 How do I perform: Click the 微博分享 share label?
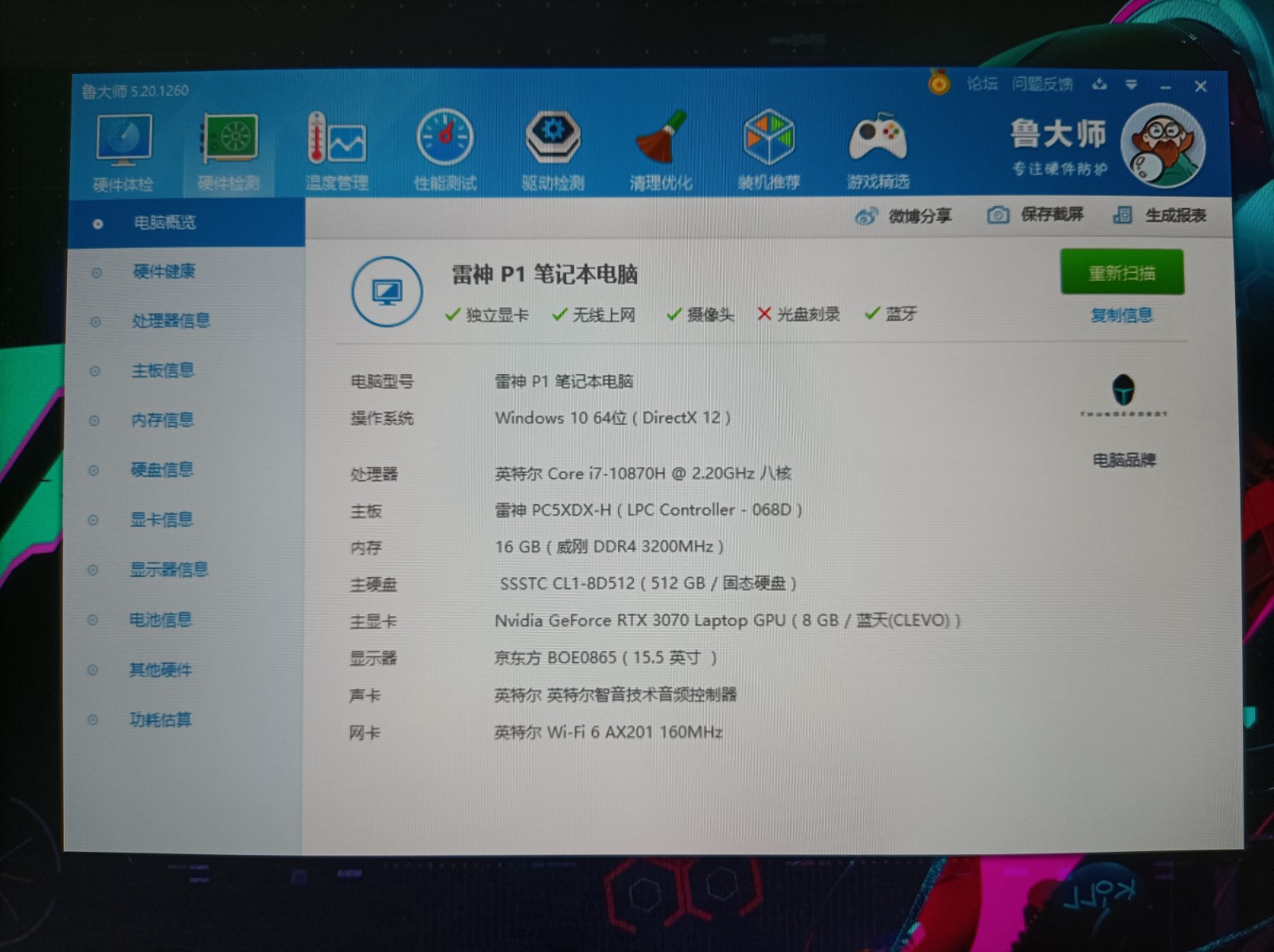pos(920,217)
